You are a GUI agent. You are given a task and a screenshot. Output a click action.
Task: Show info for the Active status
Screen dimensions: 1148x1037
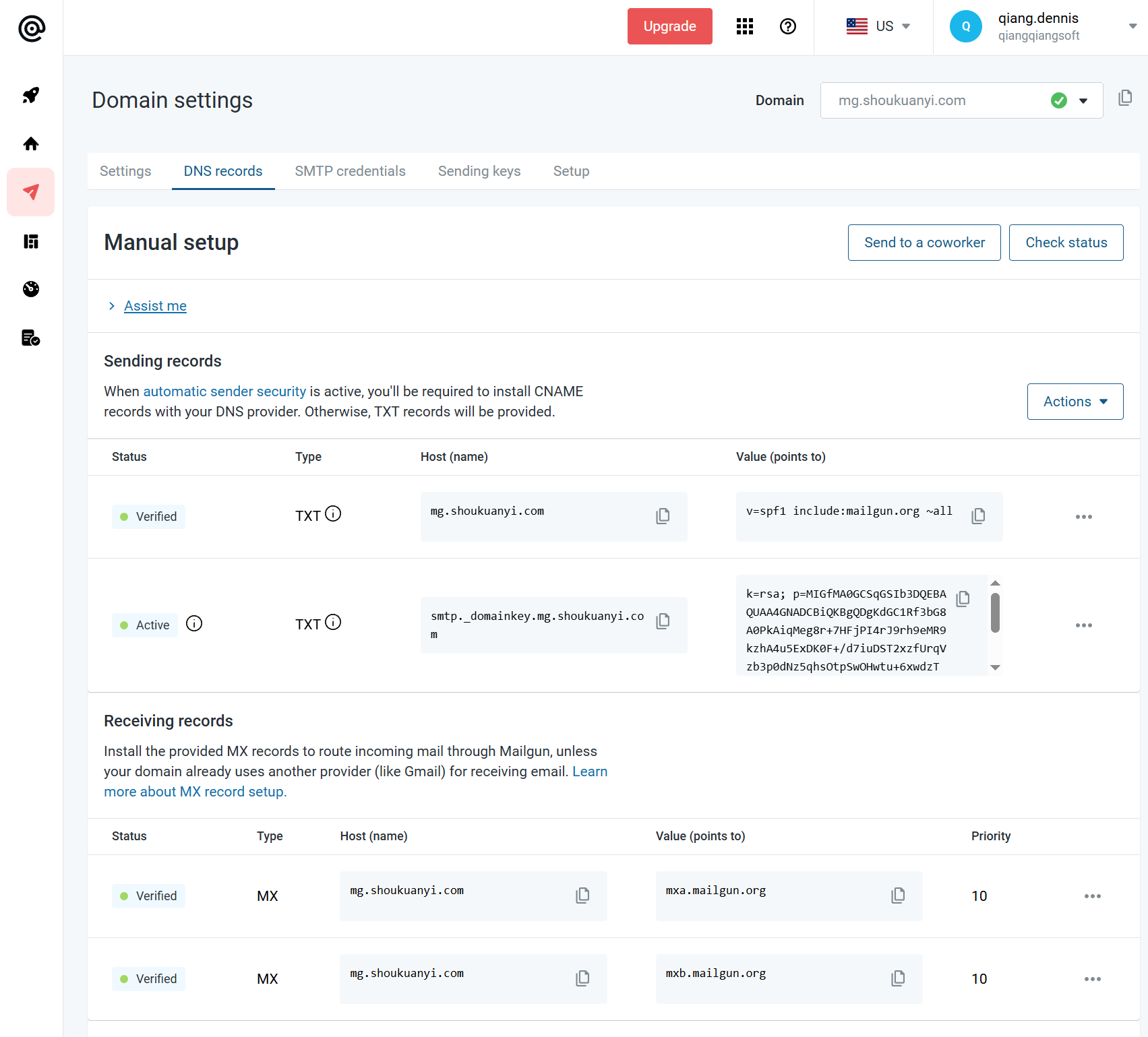194,624
